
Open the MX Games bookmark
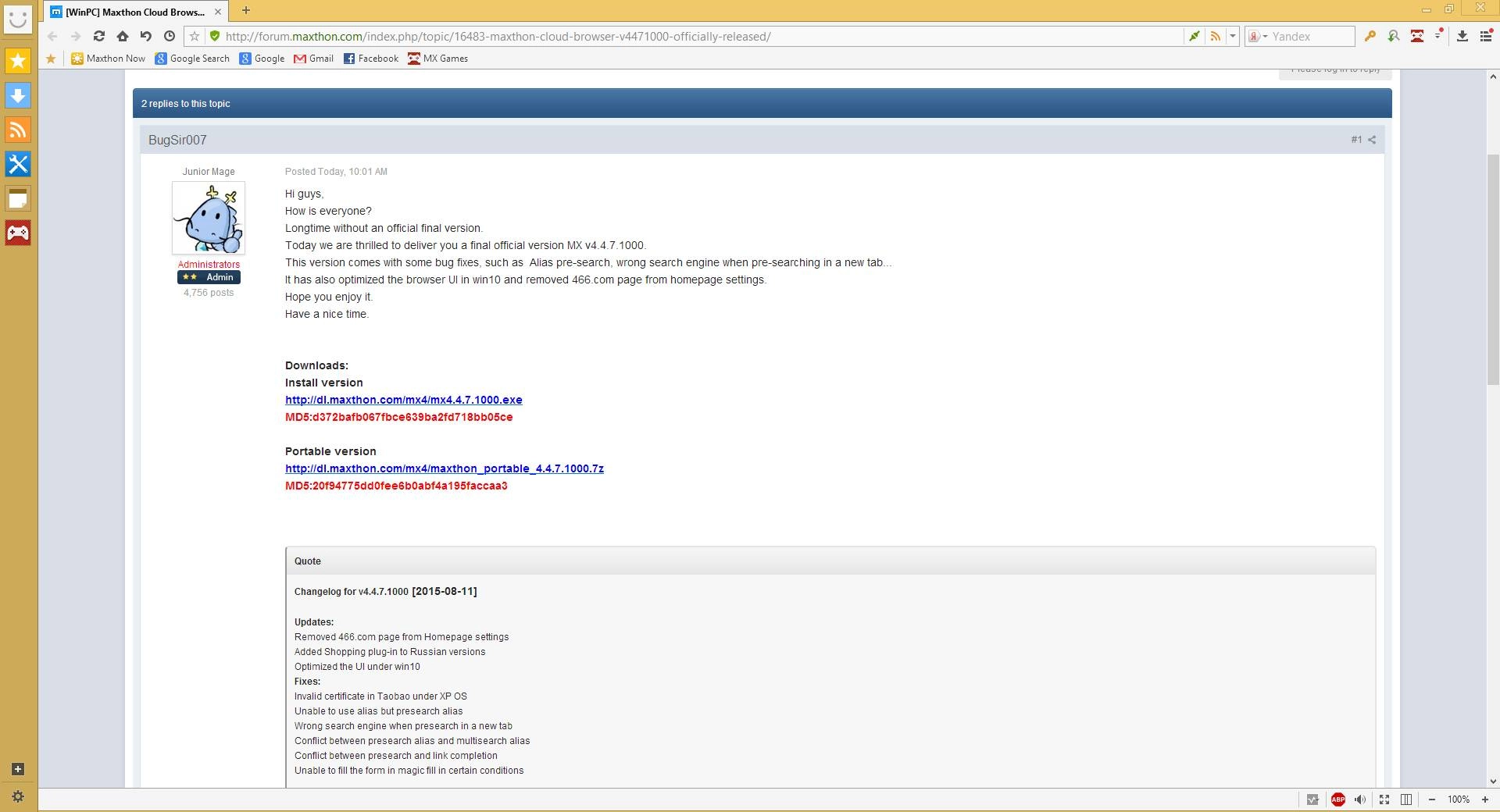pos(437,59)
